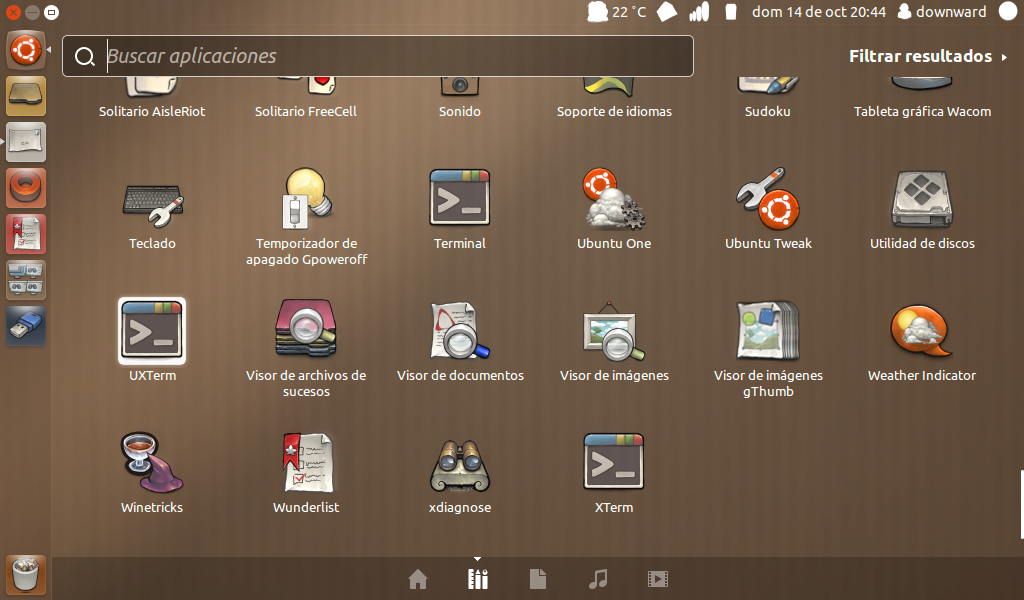Switch to the Music lens

click(x=598, y=579)
